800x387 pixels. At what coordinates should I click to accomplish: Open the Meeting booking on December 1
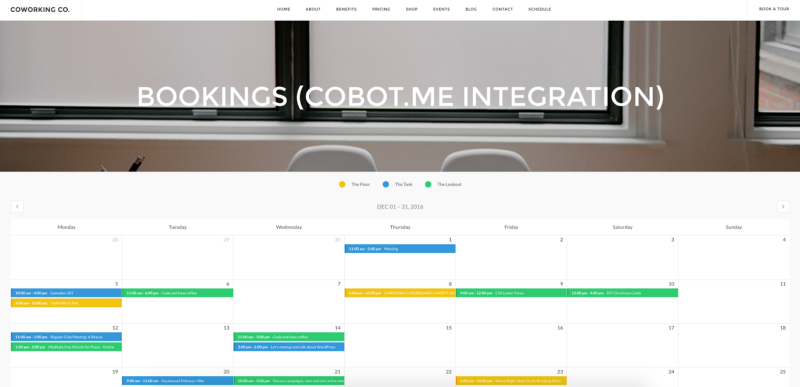pos(400,249)
